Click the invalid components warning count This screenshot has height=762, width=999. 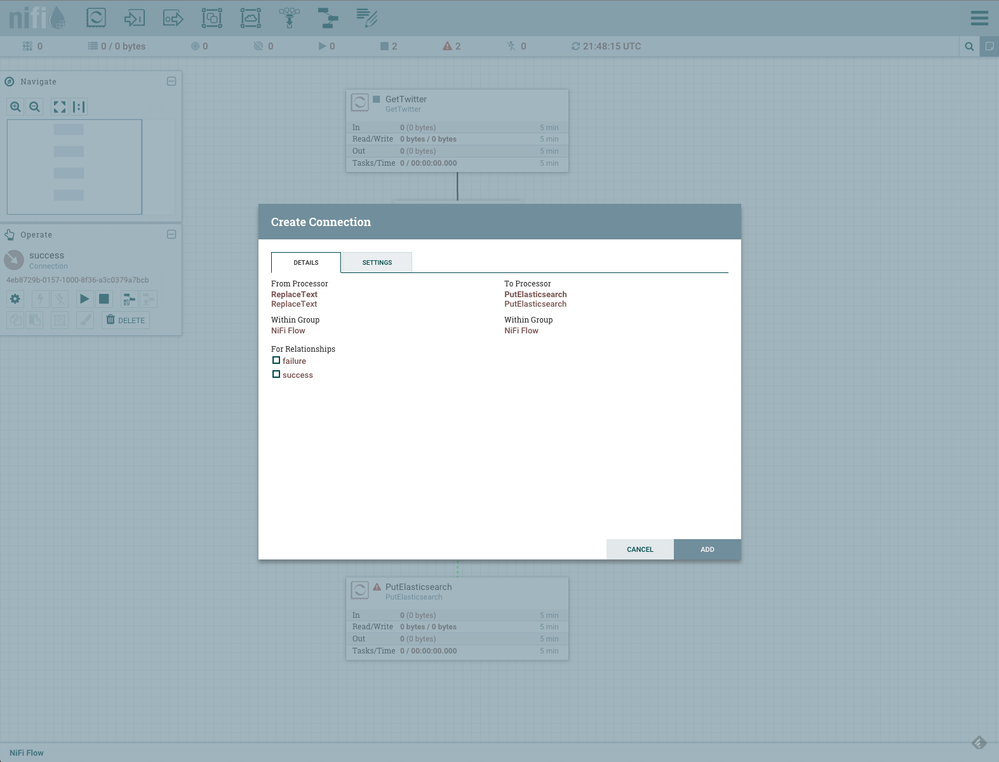pos(452,46)
